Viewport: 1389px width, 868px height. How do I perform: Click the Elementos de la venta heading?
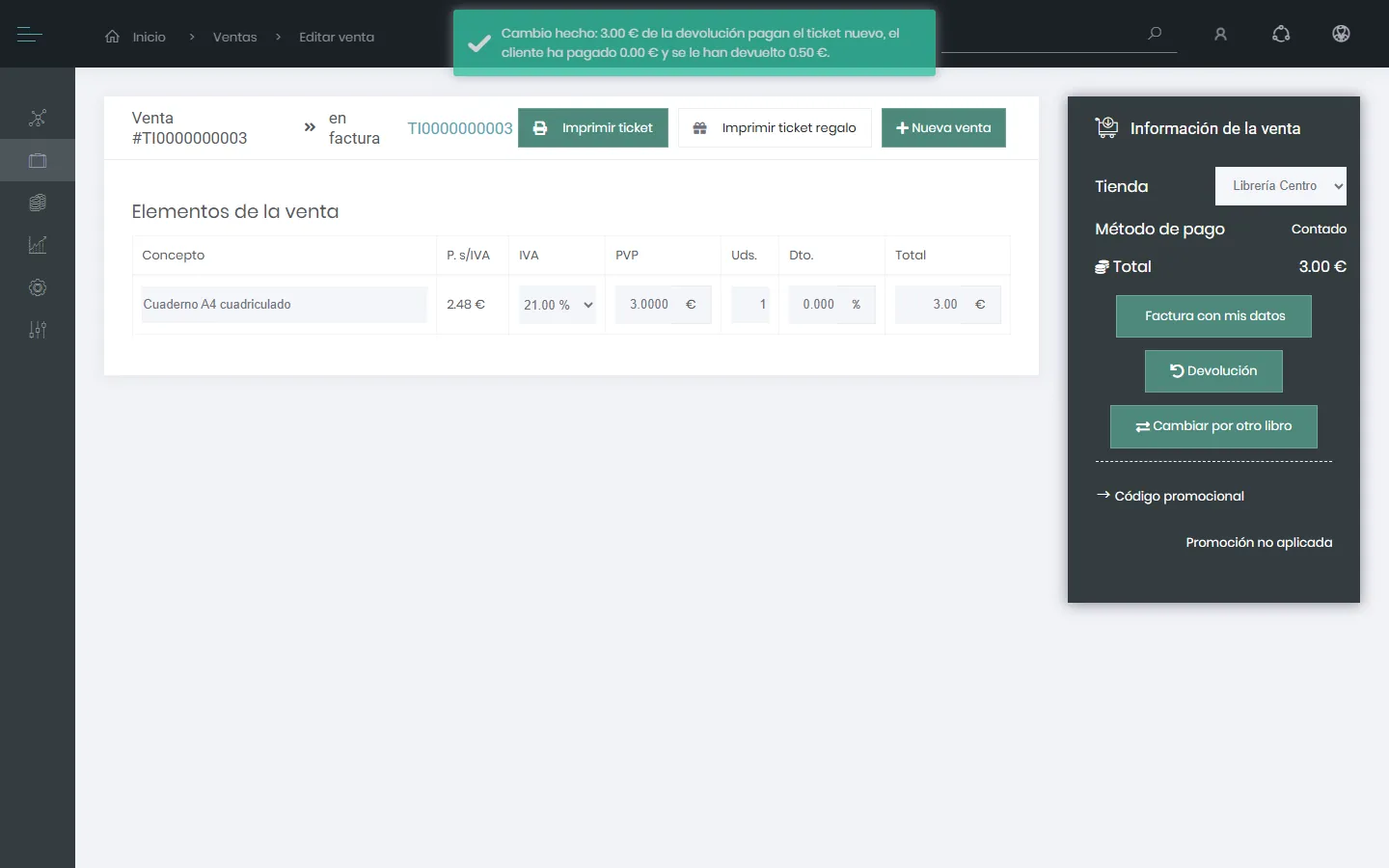tap(235, 211)
